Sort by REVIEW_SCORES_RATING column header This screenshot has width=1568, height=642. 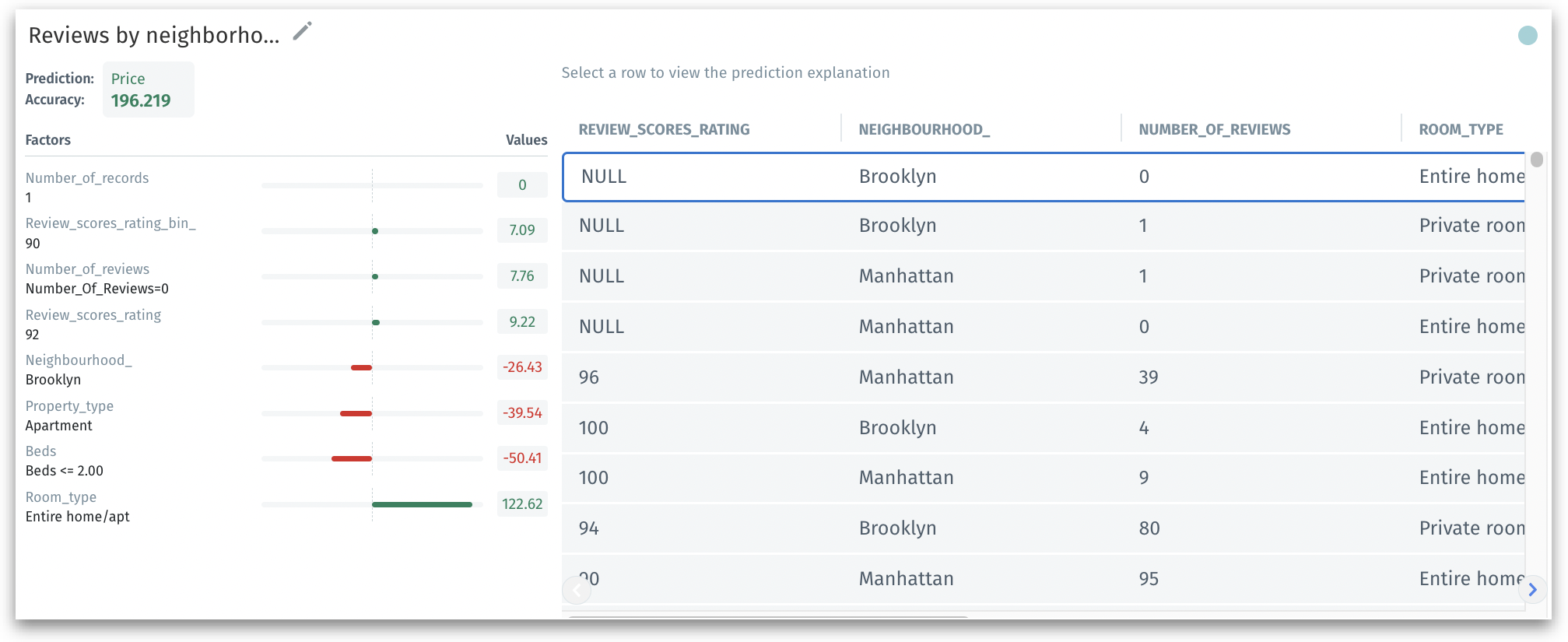point(664,130)
